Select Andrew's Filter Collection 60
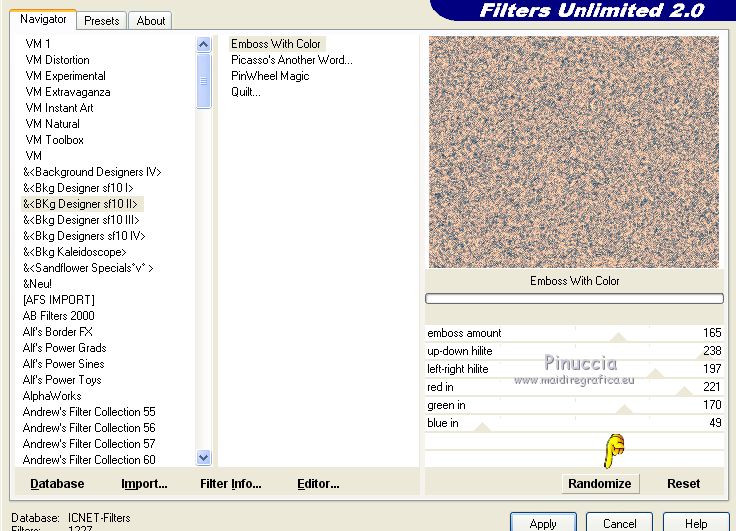Viewport: 736px width, 531px height. click(x=89, y=459)
